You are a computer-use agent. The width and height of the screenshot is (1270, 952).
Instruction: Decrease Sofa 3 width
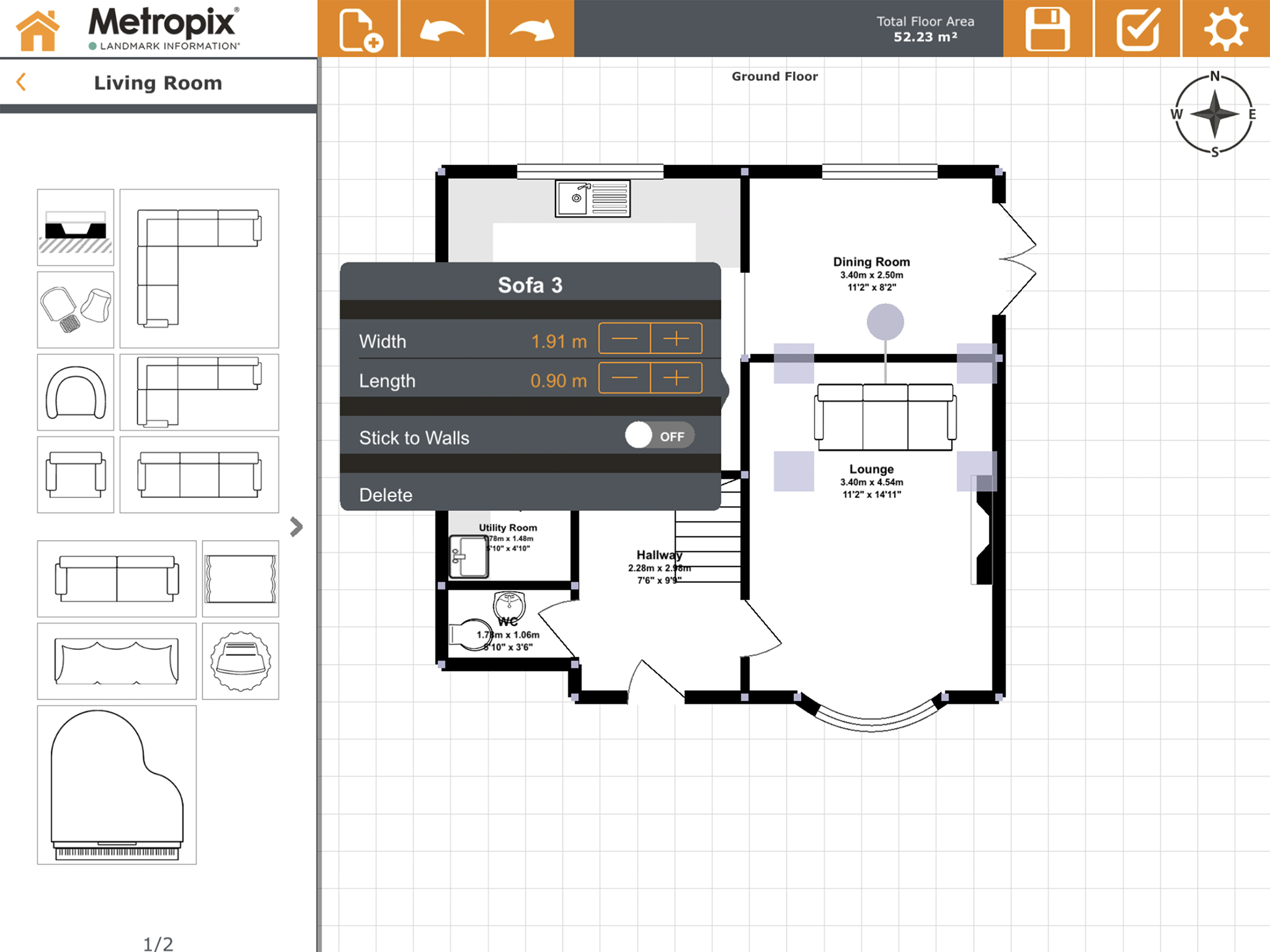click(x=624, y=338)
